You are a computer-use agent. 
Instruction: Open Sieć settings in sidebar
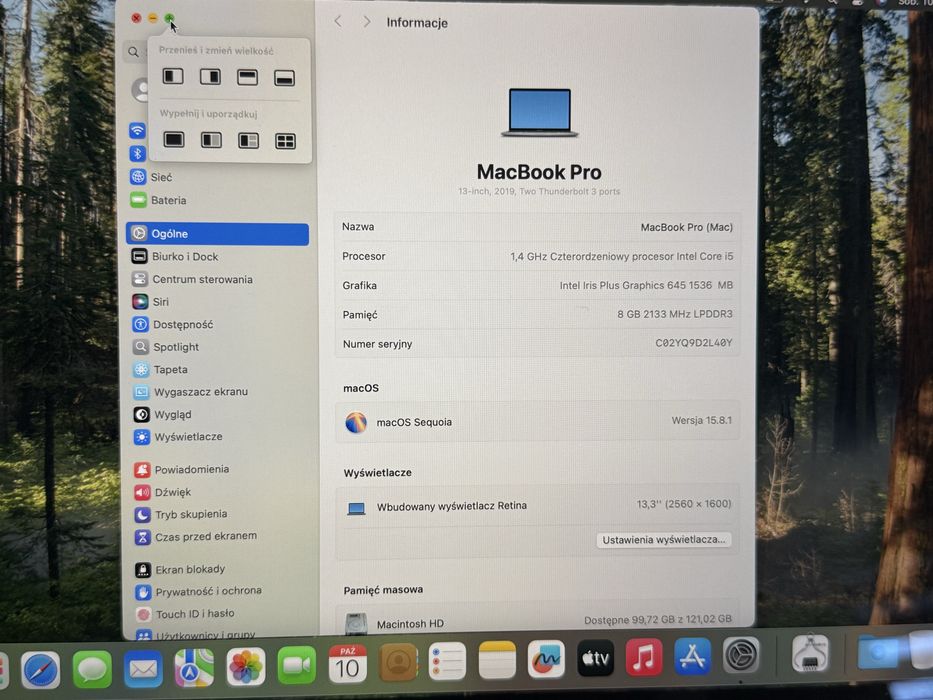tap(218, 177)
